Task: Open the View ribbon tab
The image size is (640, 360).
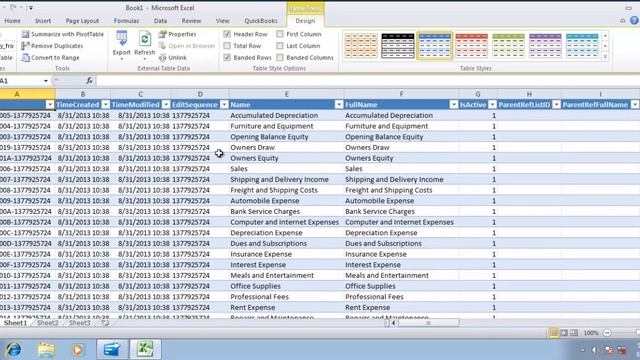Action: pos(222,21)
